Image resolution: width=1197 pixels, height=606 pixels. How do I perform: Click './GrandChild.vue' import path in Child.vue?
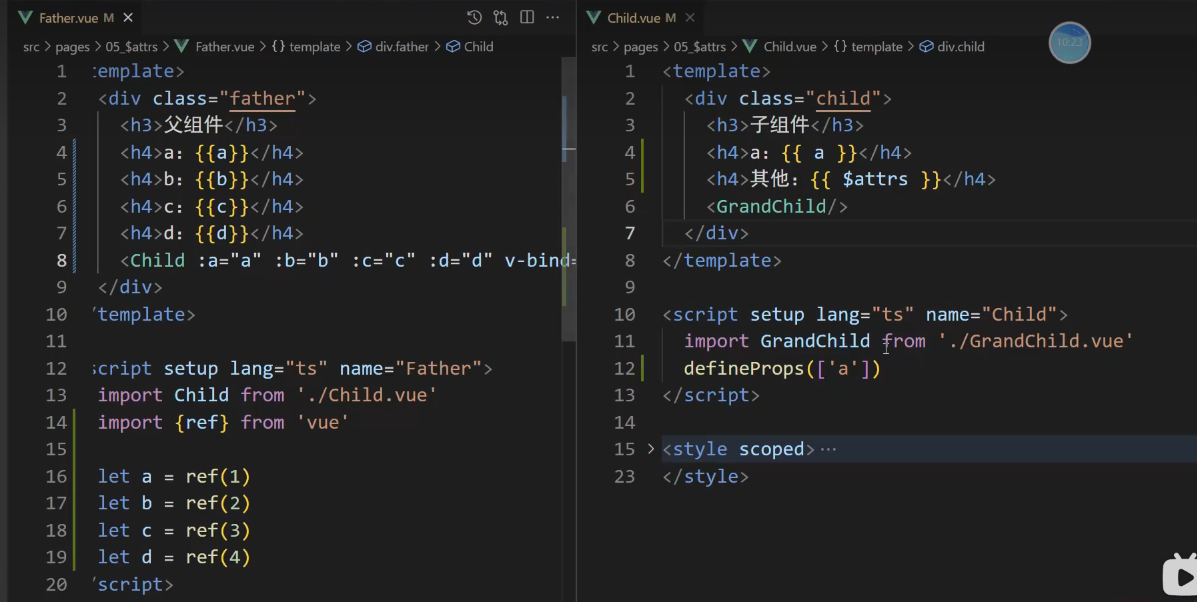pyautogui.click(x=1036, y=341)
